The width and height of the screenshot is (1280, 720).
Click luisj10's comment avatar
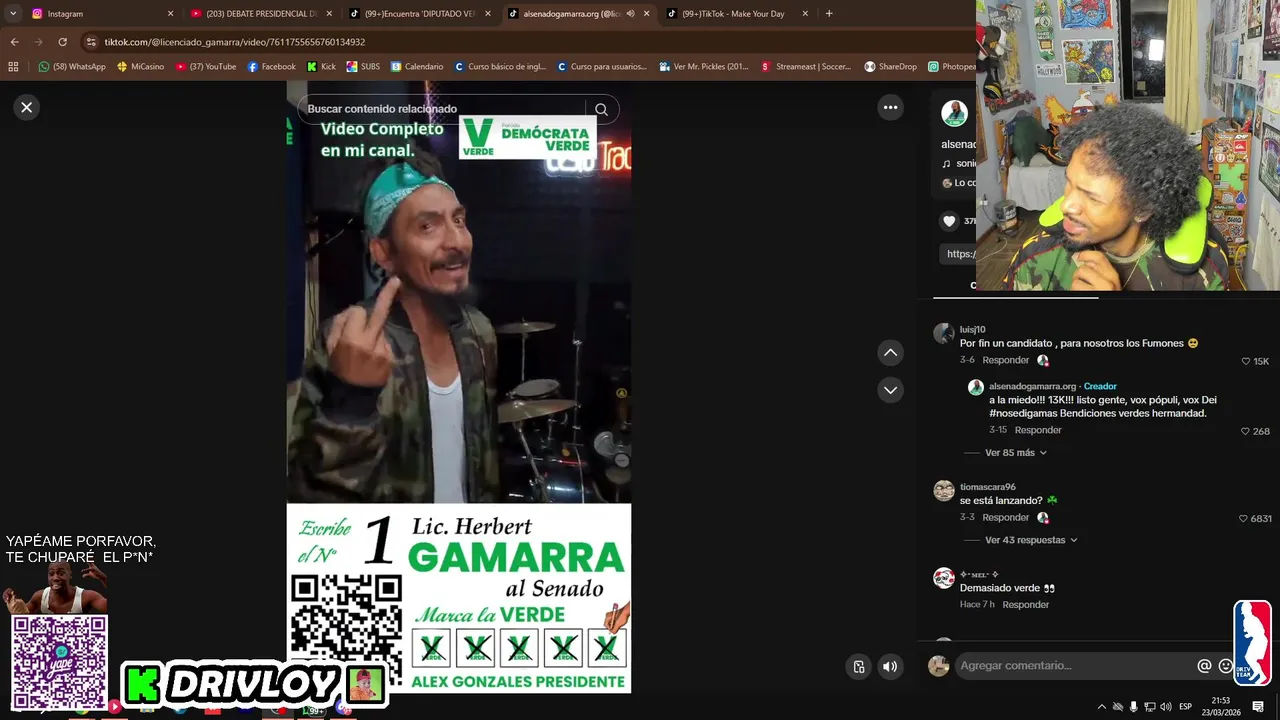tap(943, 334)
